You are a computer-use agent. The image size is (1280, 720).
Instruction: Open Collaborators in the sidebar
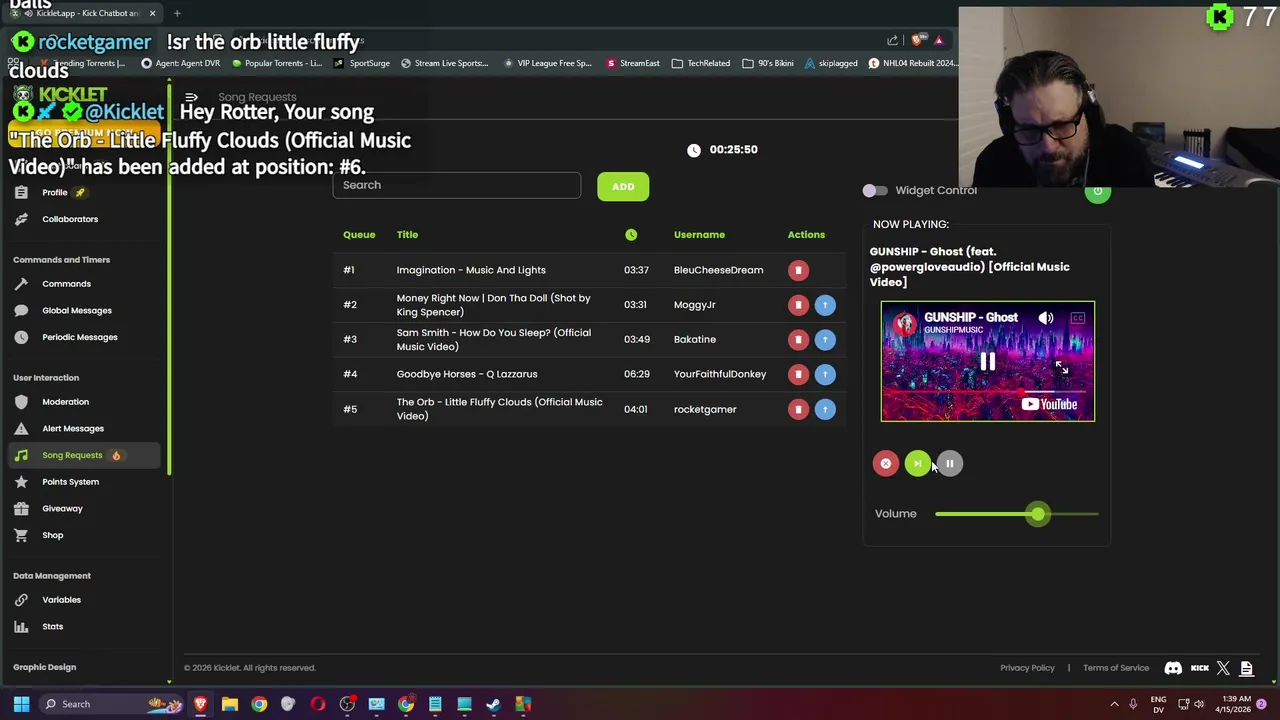tap(70, 219)
